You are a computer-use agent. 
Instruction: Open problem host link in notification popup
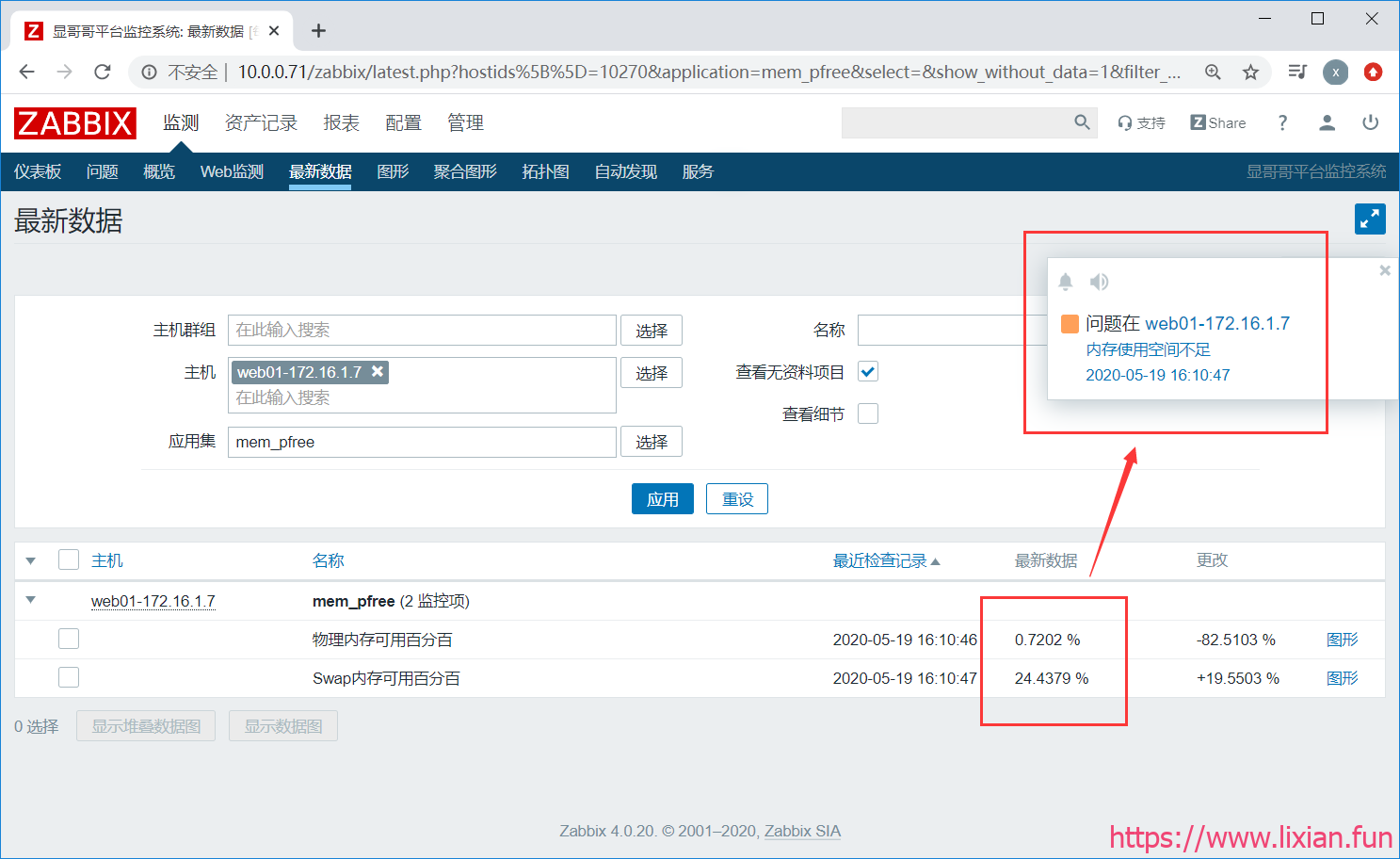coord(1217,323)
